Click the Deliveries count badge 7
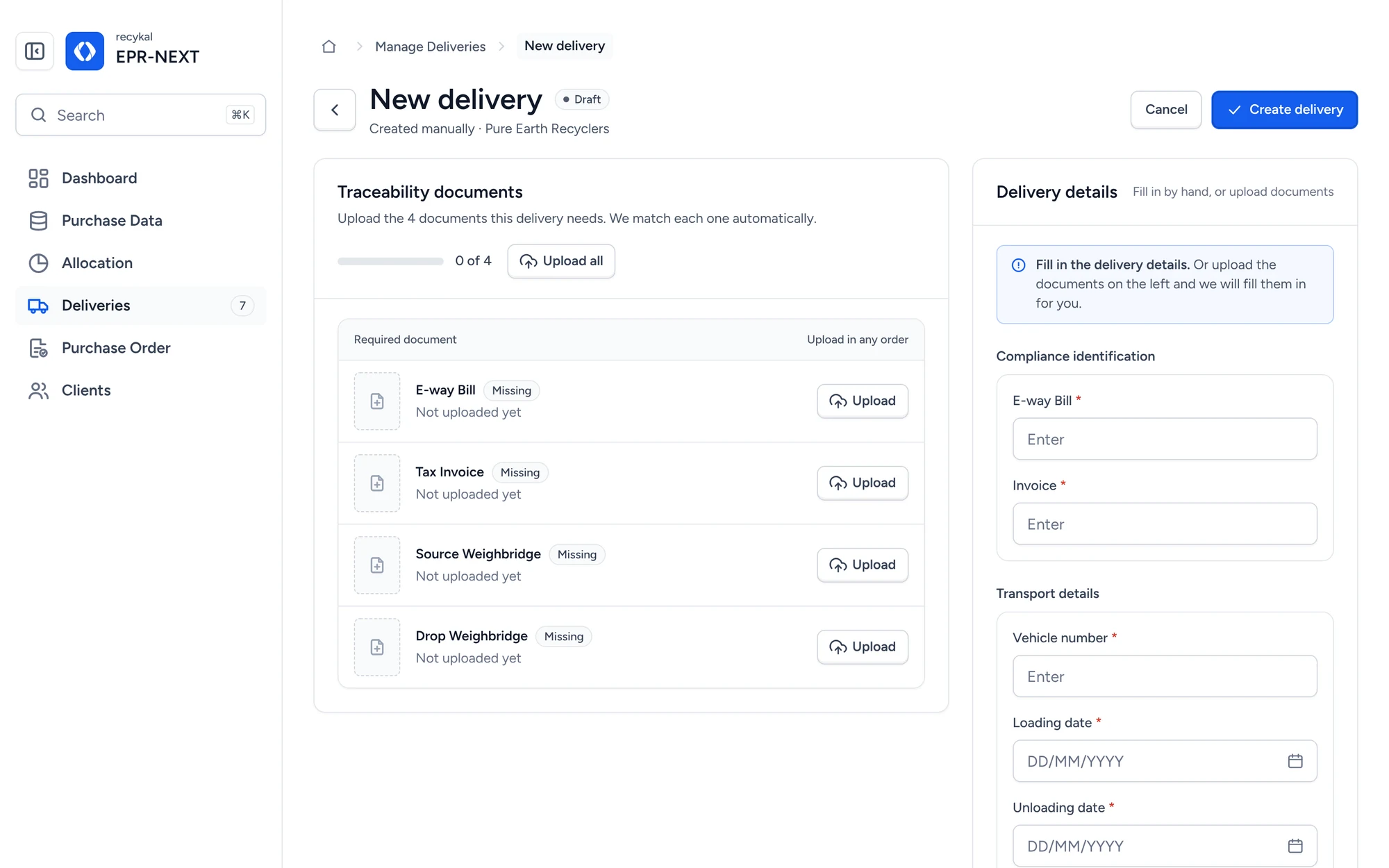Image resolution: width=1389 pixels, height=868 pixels. [242, 306]
